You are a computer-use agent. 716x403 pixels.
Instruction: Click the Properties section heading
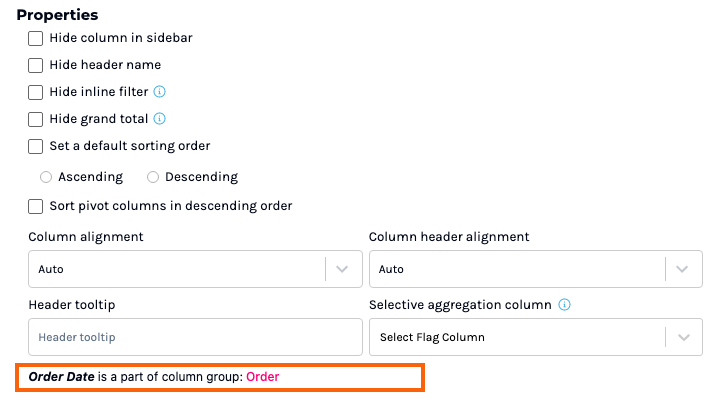(57, 15)
